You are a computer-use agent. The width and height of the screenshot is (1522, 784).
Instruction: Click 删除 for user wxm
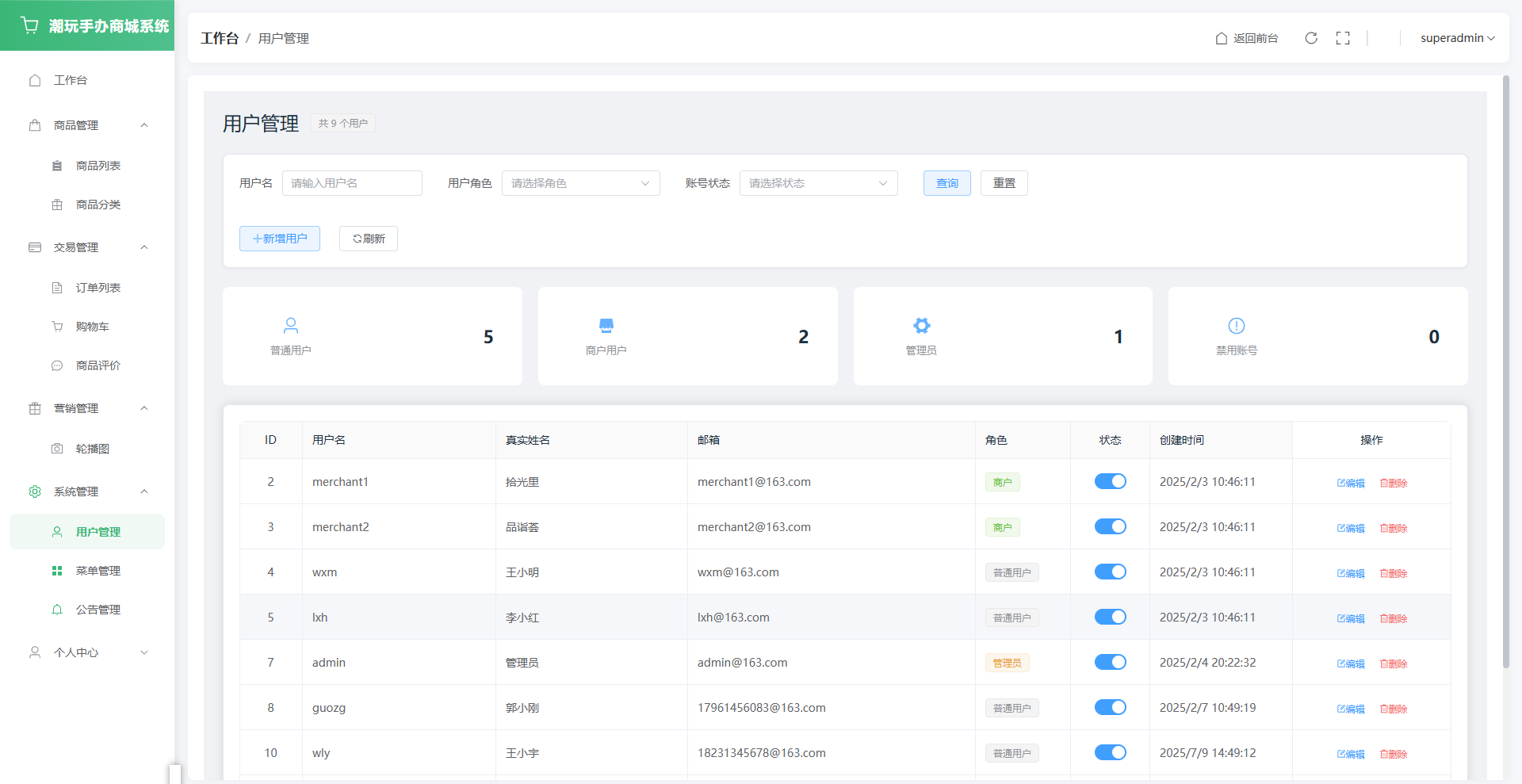pos(1394,573)
